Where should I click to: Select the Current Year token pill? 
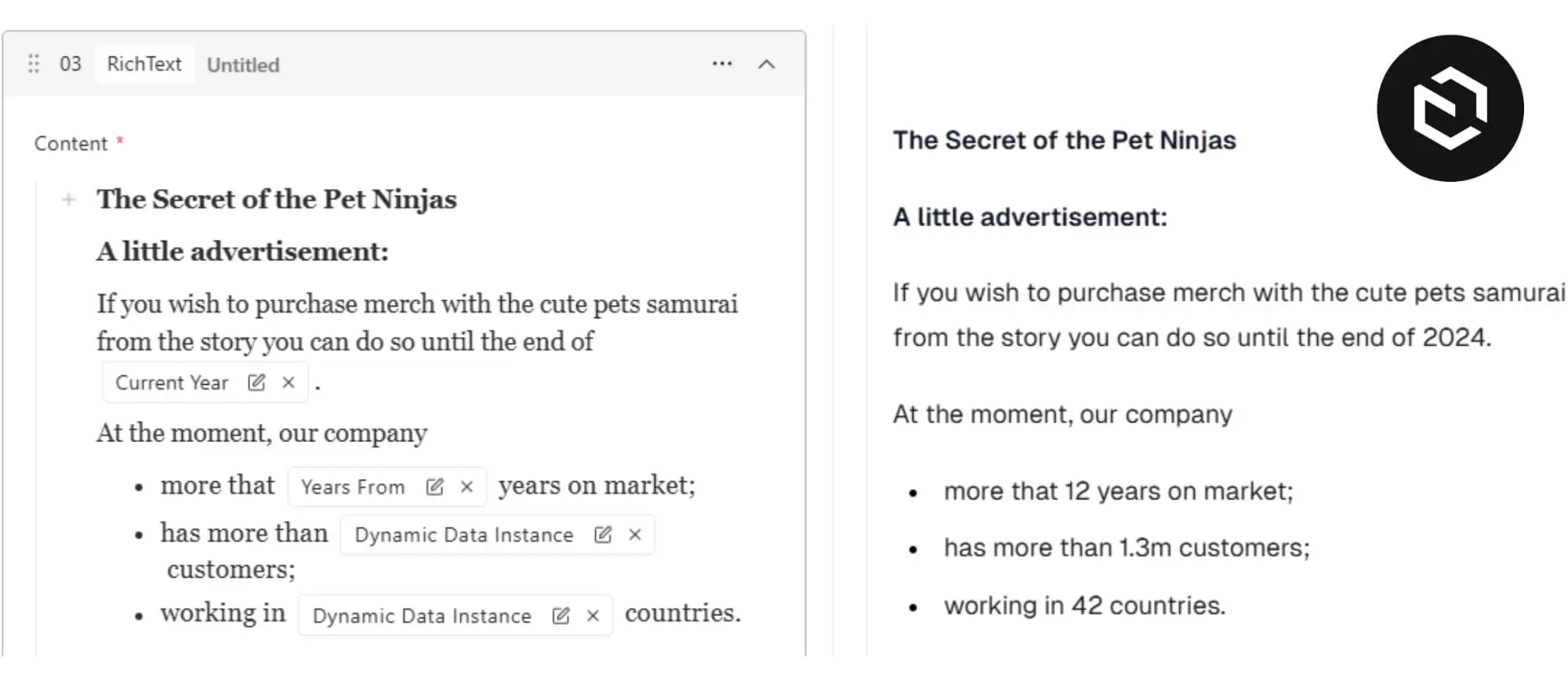tap(171, 382)
